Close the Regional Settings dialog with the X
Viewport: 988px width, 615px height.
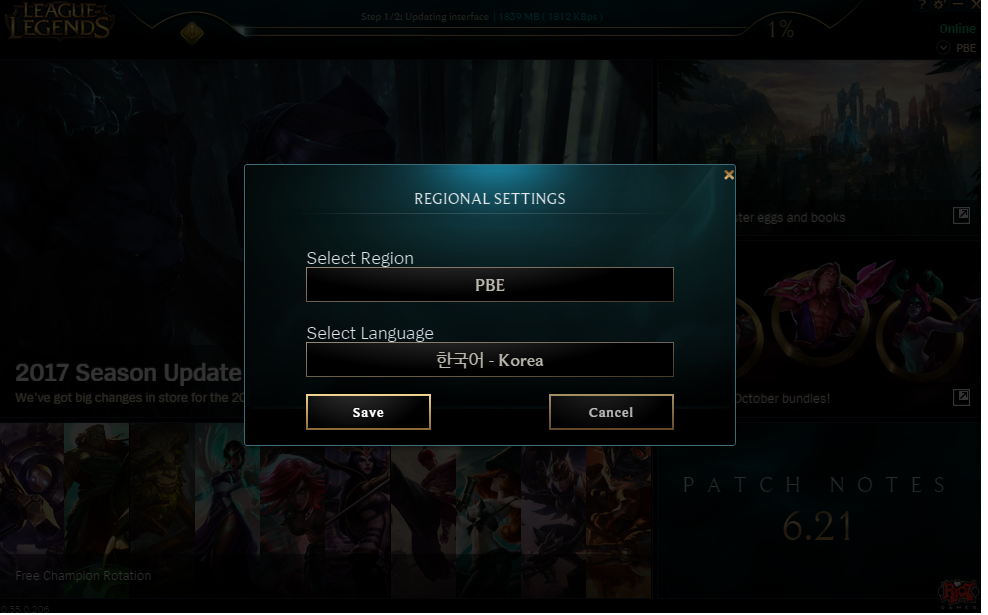point(728,175)
